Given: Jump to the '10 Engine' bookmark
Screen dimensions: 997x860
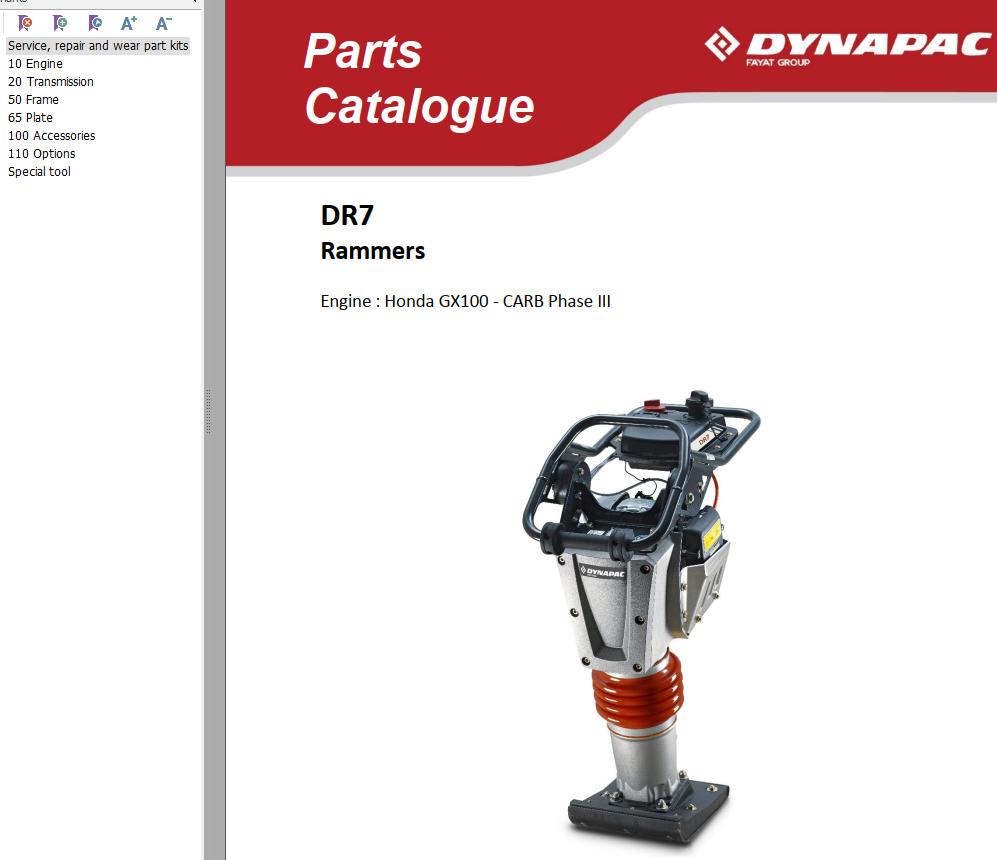Looking at the screenshot, I should tap(35, 64).
